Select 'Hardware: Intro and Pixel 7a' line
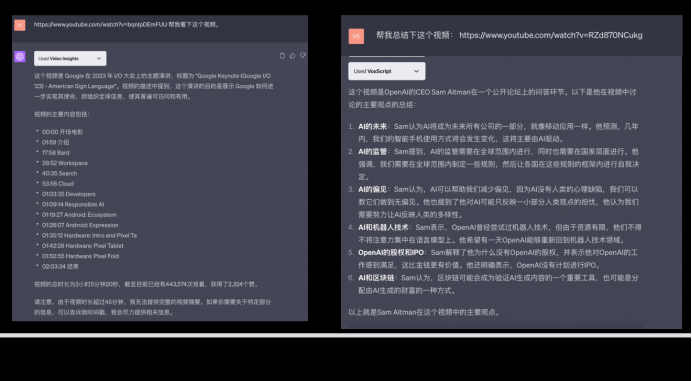The height and width of the screenshot is (381, 692). (x=89, y=236)
